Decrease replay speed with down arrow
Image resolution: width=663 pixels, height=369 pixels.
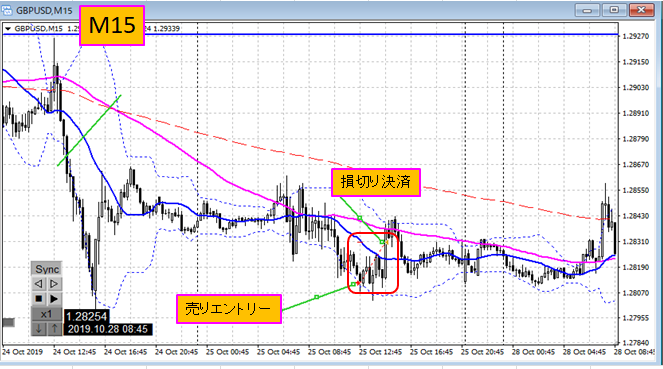pos(38,328)
